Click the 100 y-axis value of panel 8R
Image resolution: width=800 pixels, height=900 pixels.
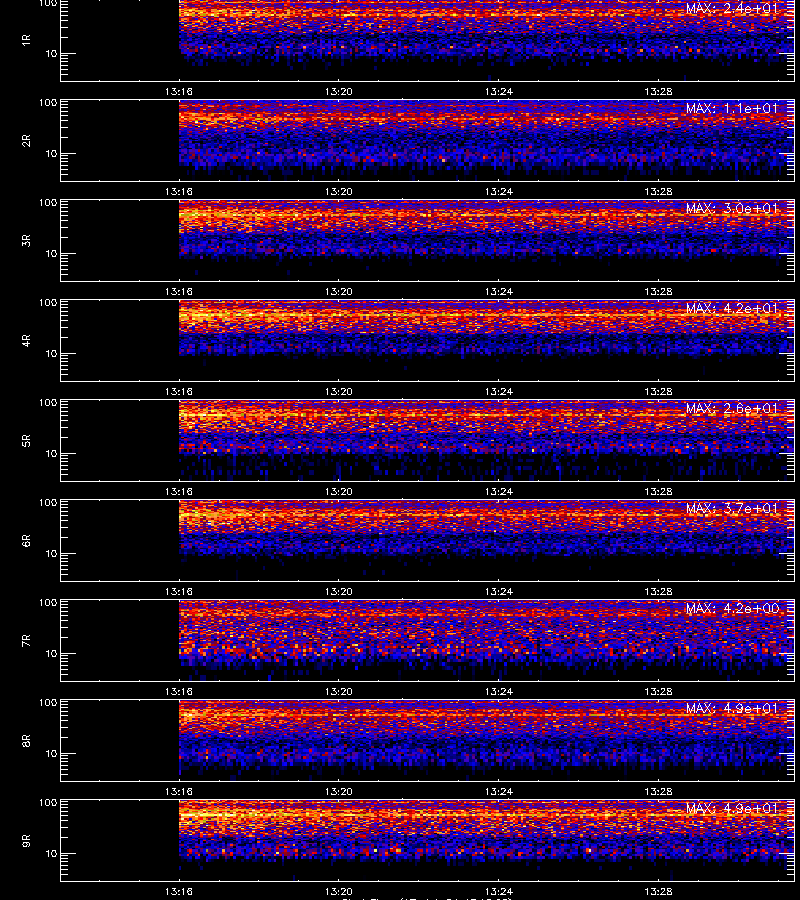click(48, 703)
